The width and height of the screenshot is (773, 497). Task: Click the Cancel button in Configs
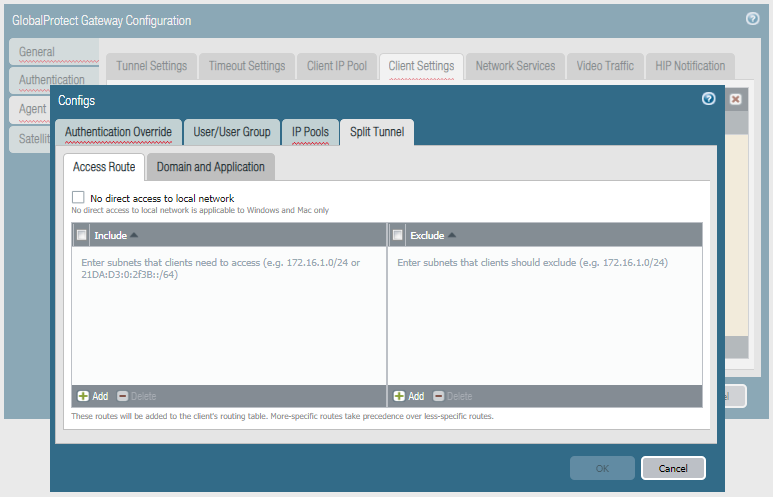(673, 468)
